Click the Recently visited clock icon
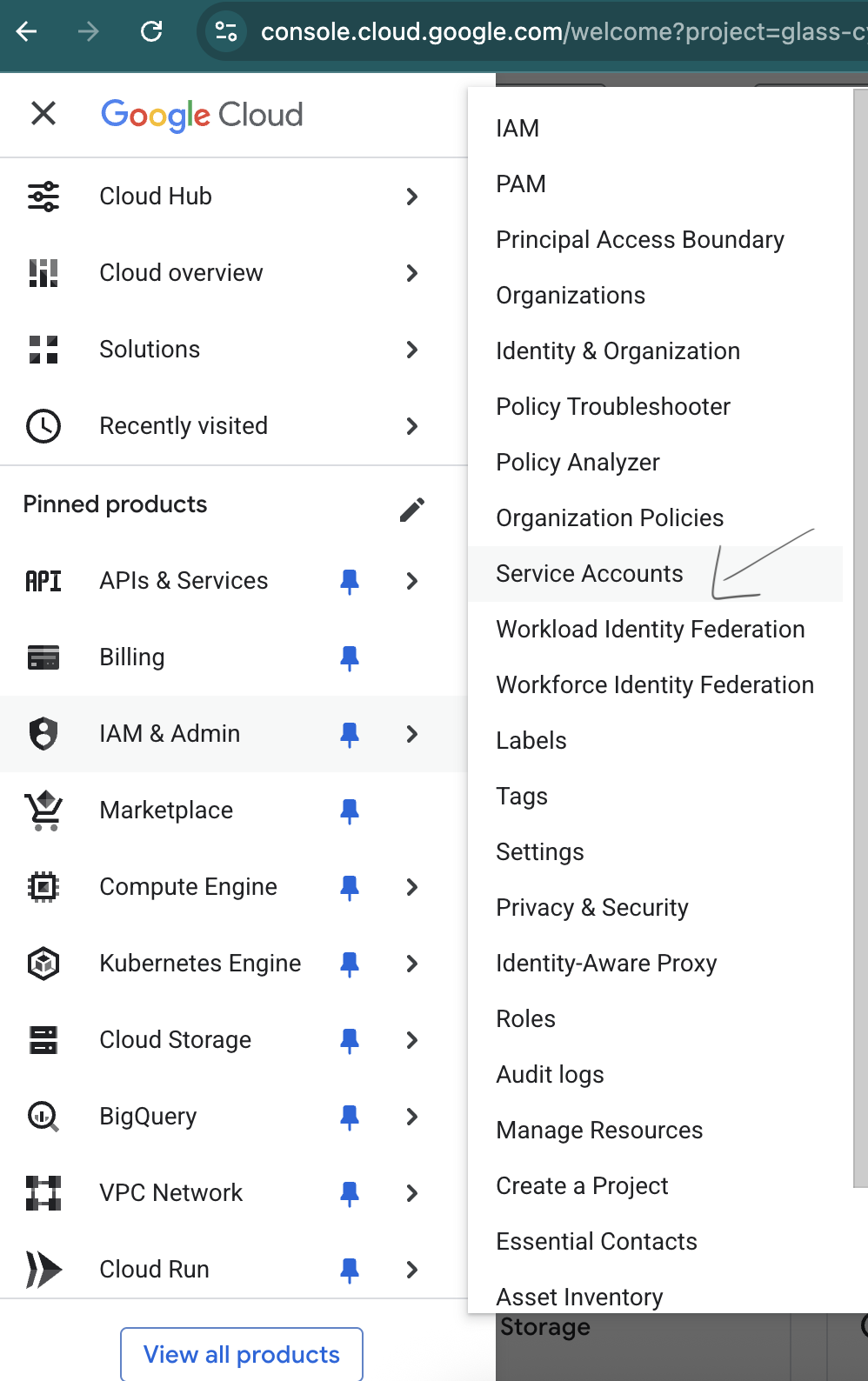 [x=43, y=426]
